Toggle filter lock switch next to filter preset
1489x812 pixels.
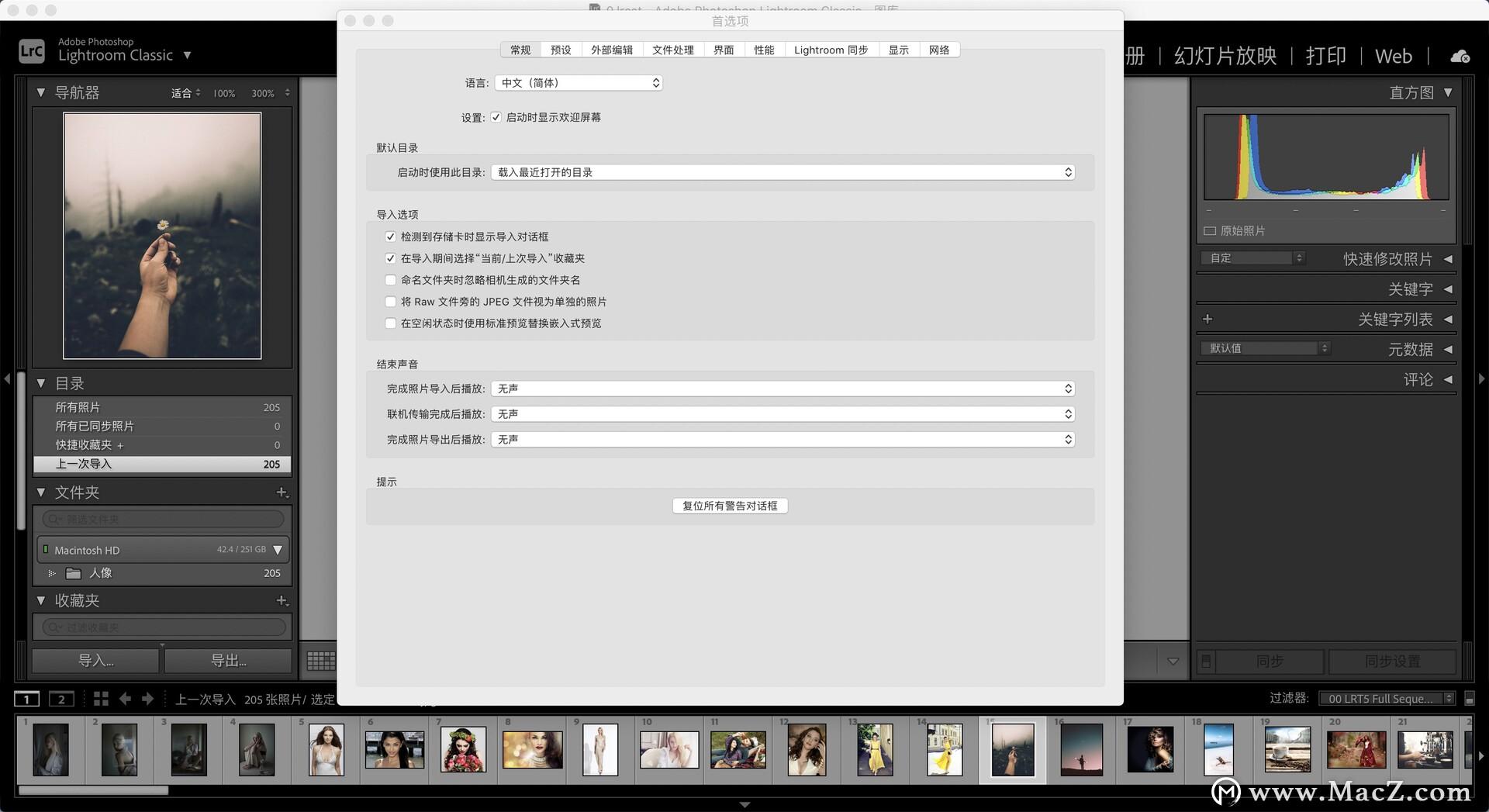pyautogui.click(x=1469, y=699)
